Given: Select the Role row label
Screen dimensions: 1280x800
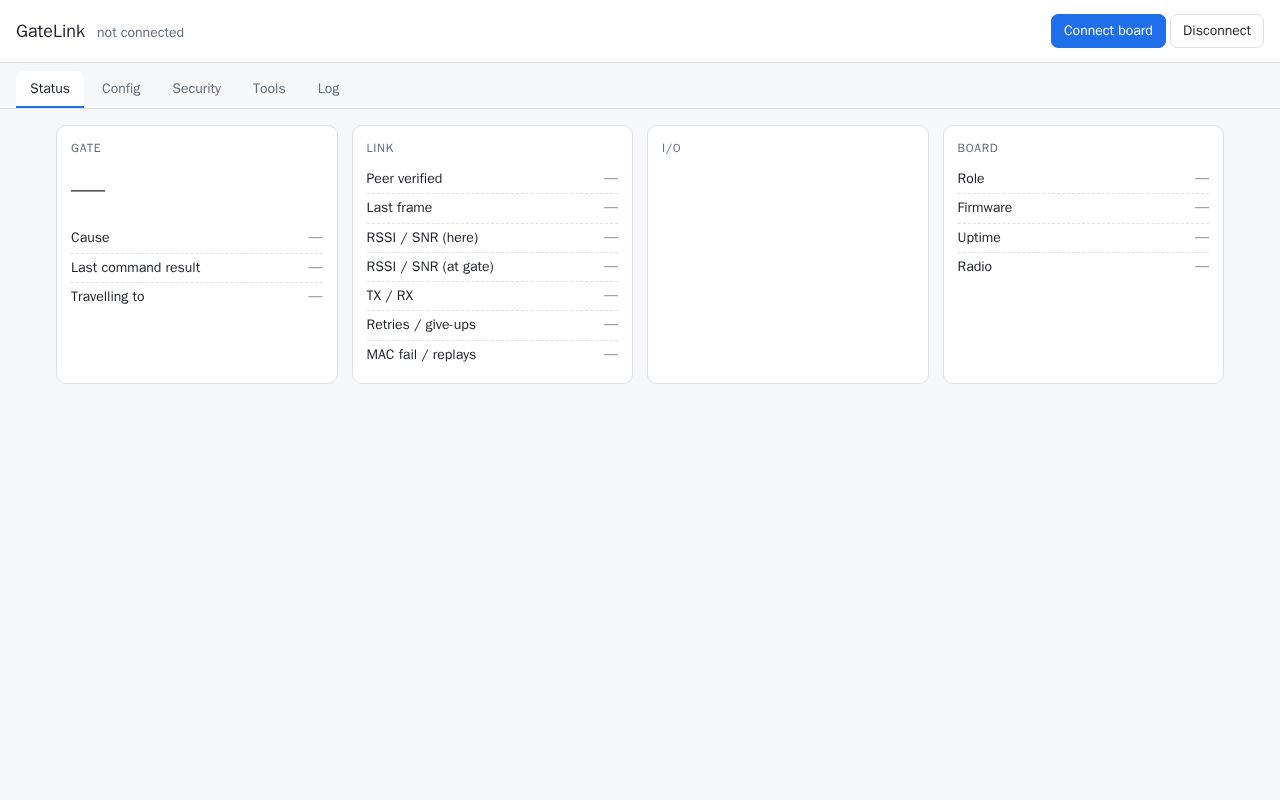Looking at the screenshot, I should coord(971,179).
